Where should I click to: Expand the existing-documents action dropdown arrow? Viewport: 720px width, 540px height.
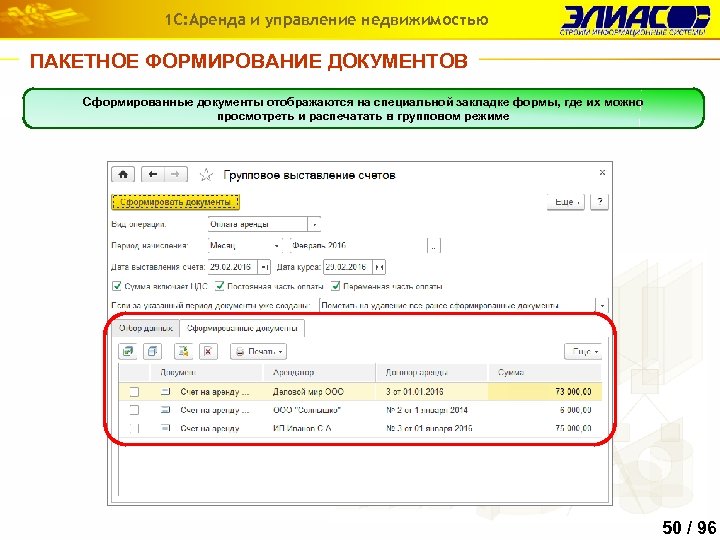click(602, 305)
